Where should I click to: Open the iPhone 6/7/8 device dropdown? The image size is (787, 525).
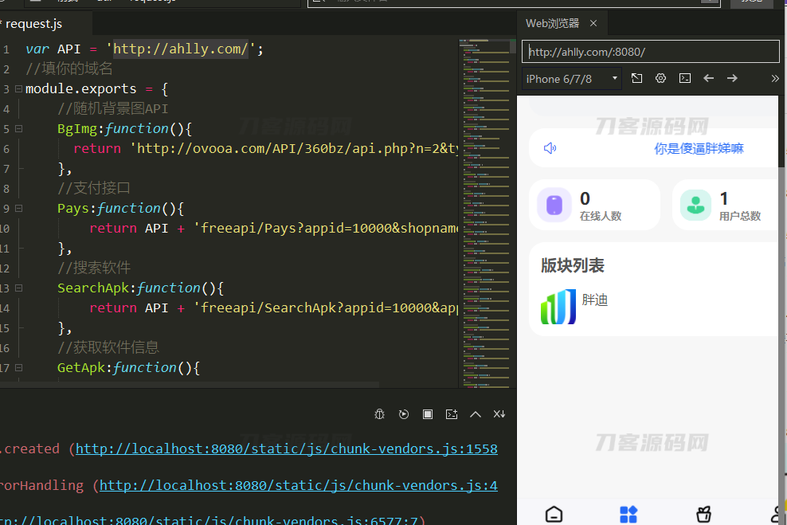coord(572,78)
